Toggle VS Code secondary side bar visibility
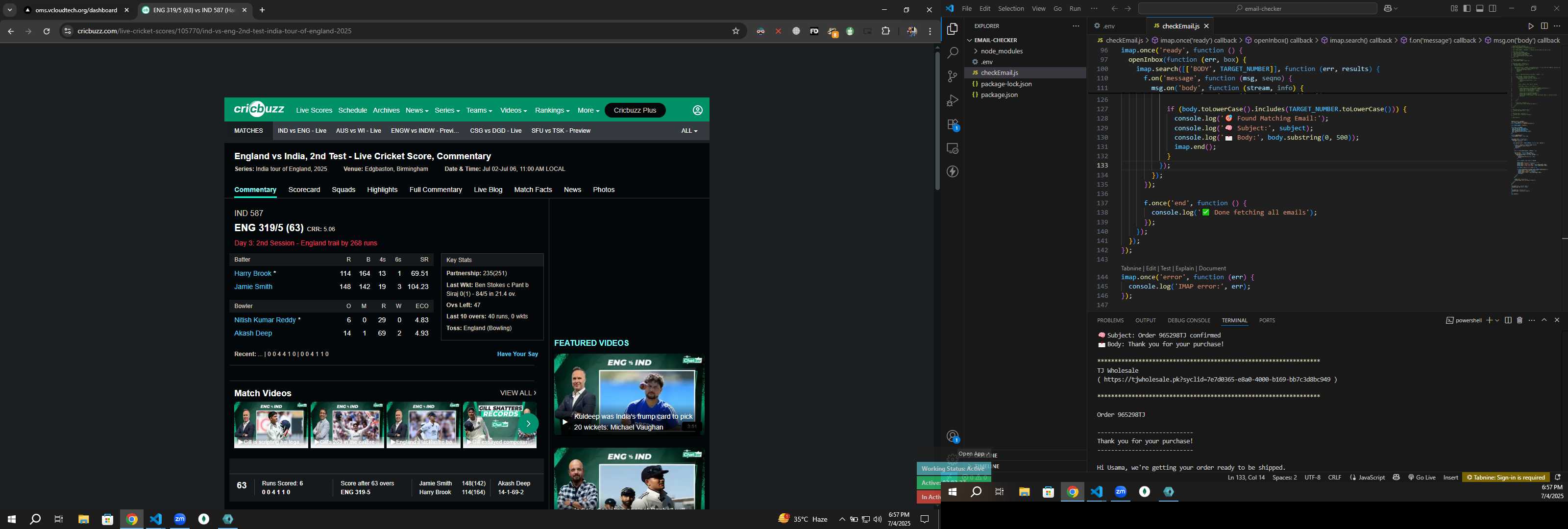 1493,8
